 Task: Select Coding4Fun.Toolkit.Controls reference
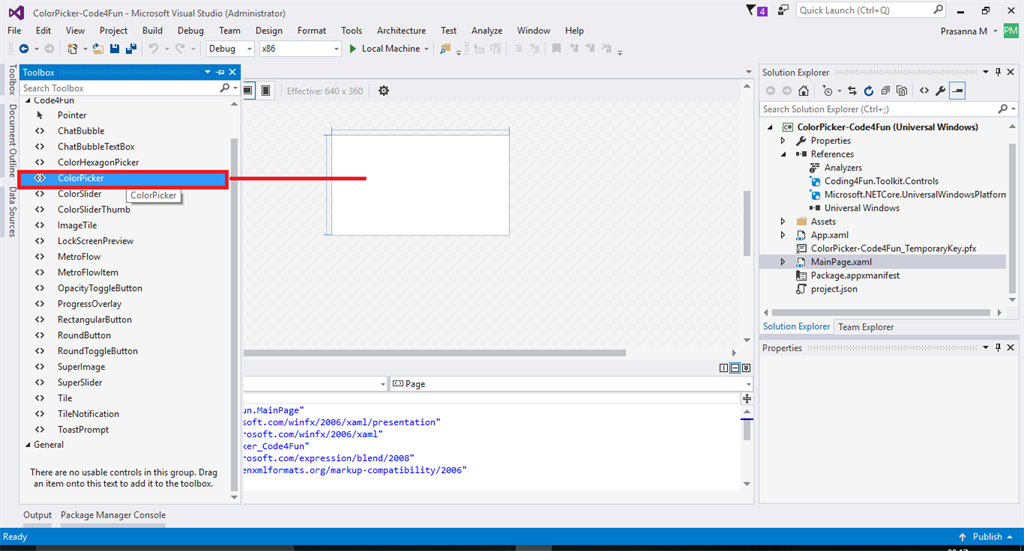[881, 181]
